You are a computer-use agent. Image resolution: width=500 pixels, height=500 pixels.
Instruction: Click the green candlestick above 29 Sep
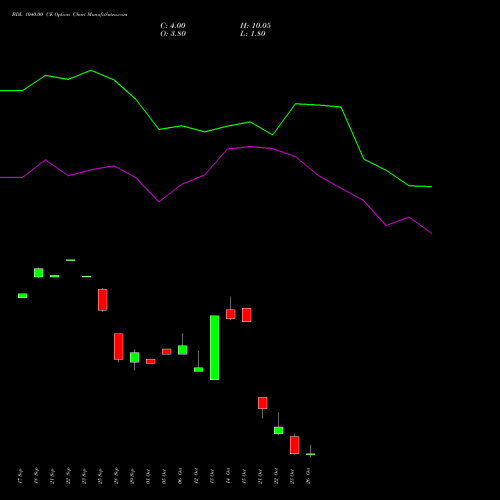(135, 357)
